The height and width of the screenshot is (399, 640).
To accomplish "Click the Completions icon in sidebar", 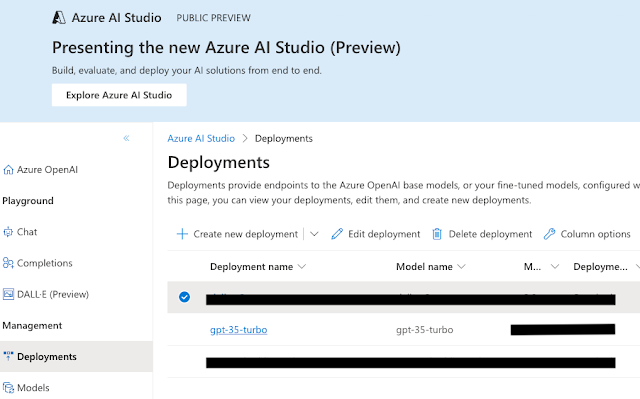I will [8, 263].
